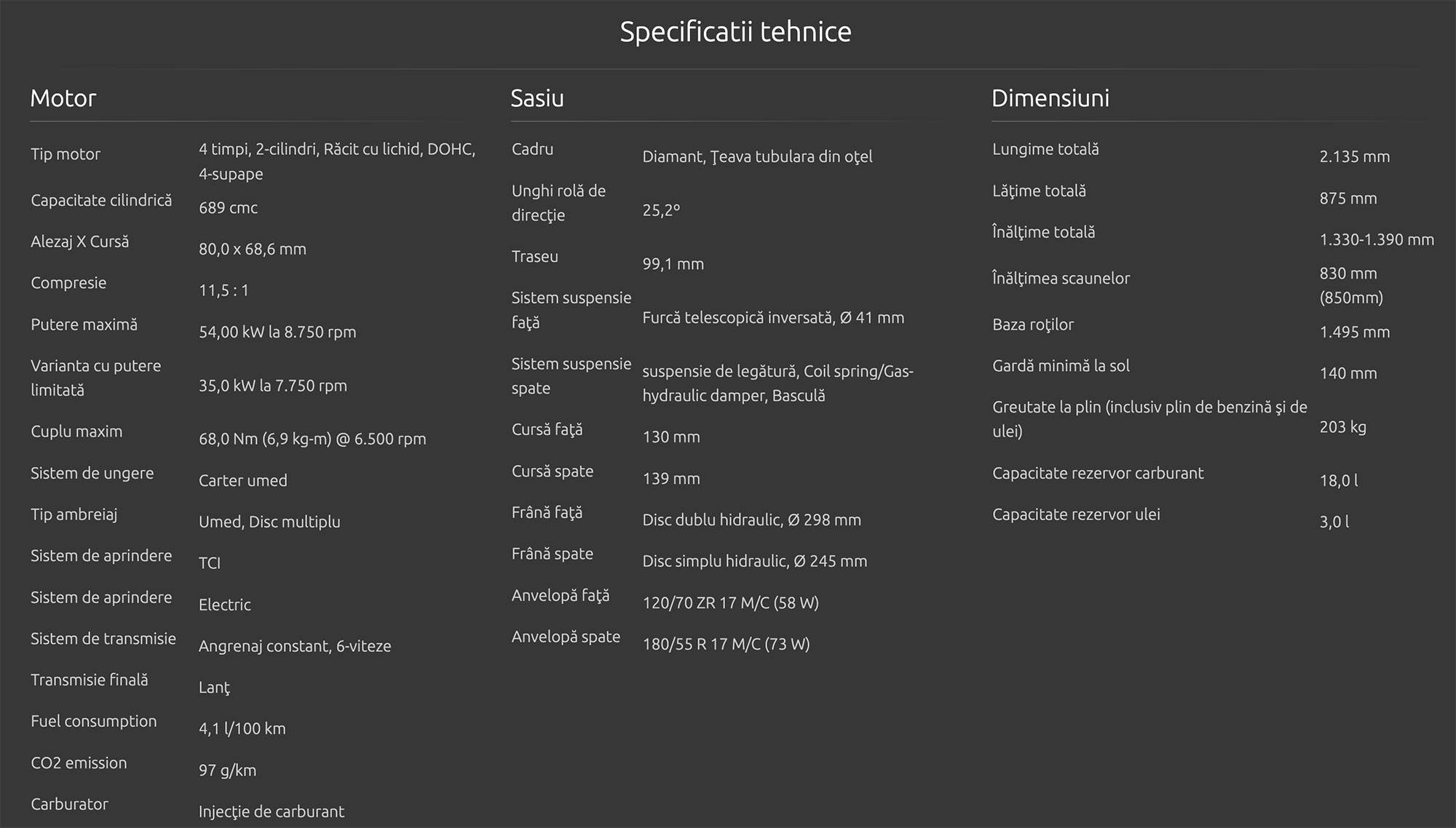Click the Cuplu maxim label
This screenshot has height=828, width=1456.
76,431
